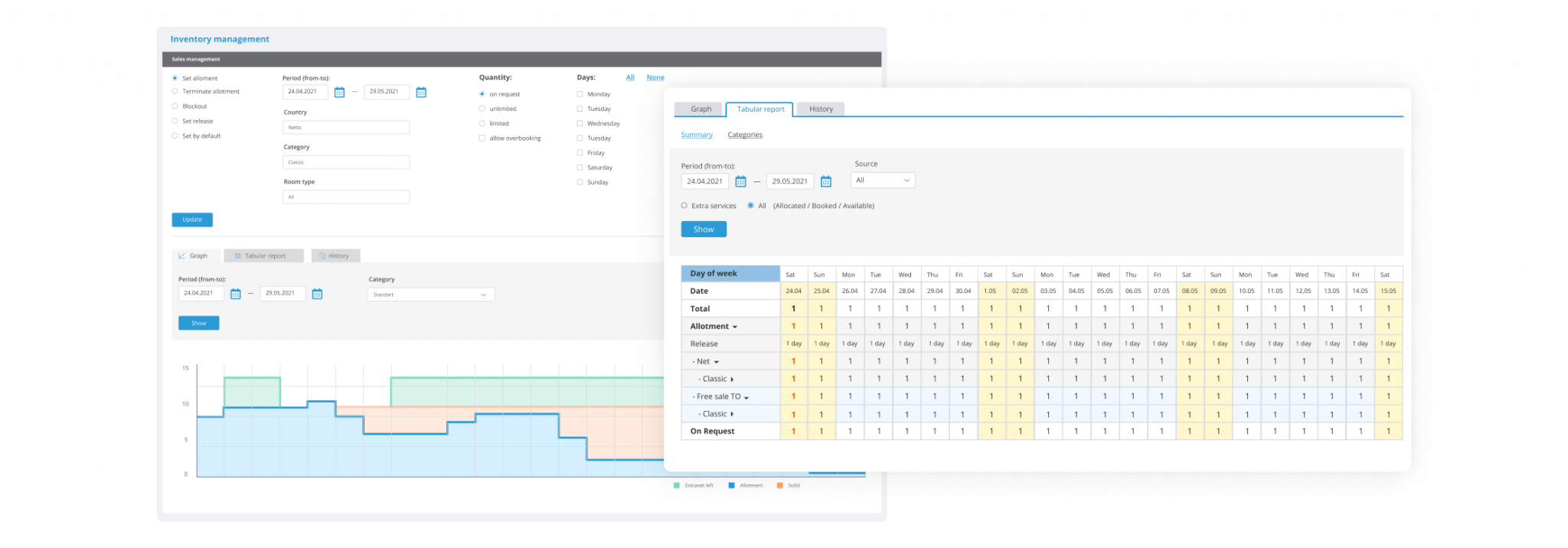Select the Extra services radio button
The width and height of the screenshot is (1568, 548).
click(x=684, y=206)
